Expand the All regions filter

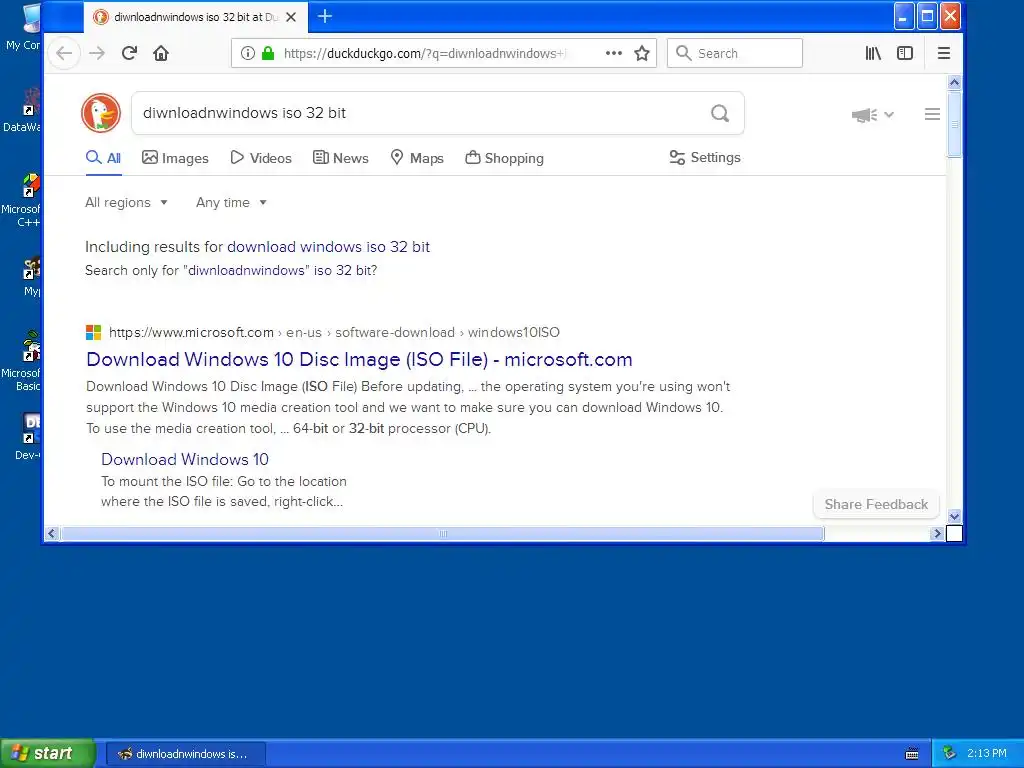[126, 202]
